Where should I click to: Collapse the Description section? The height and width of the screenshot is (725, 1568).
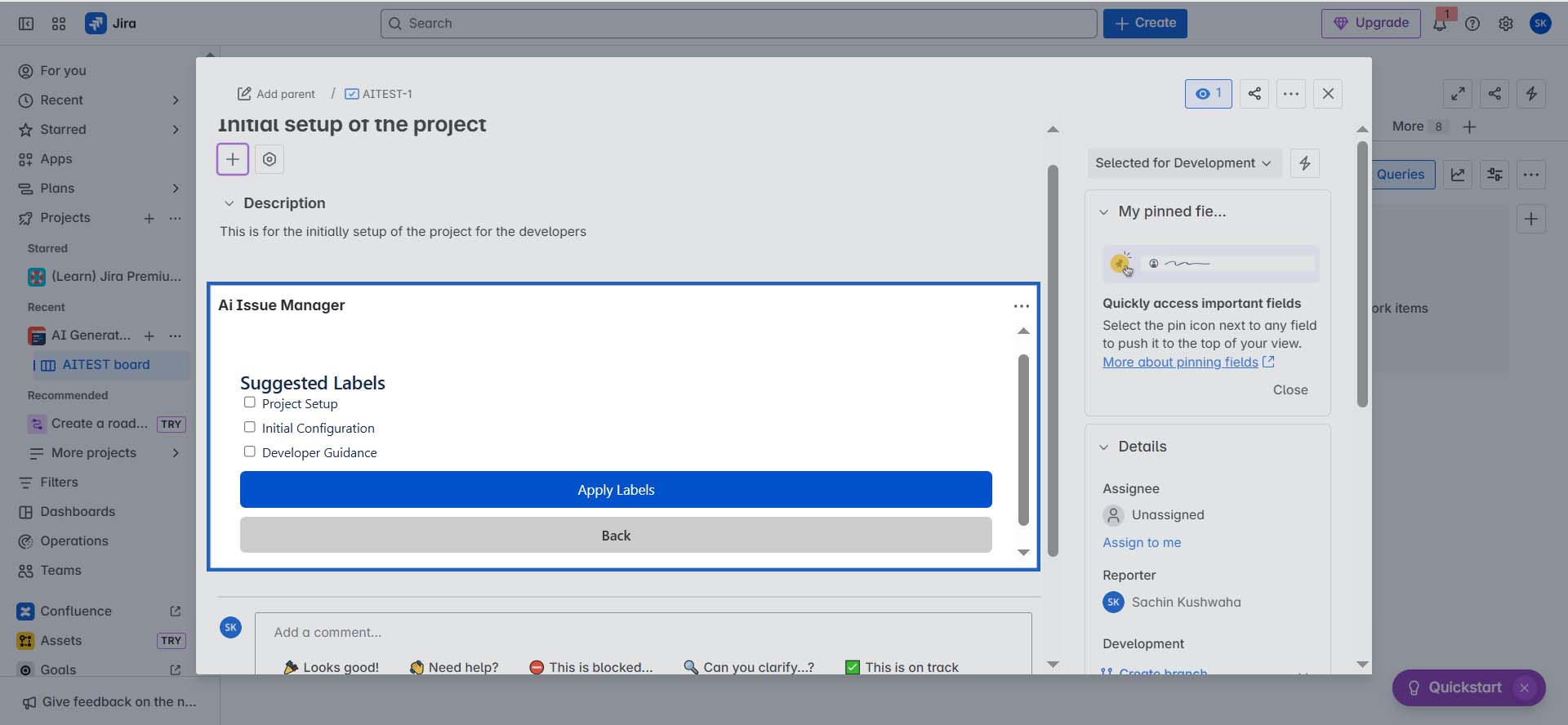click(229, 203)
